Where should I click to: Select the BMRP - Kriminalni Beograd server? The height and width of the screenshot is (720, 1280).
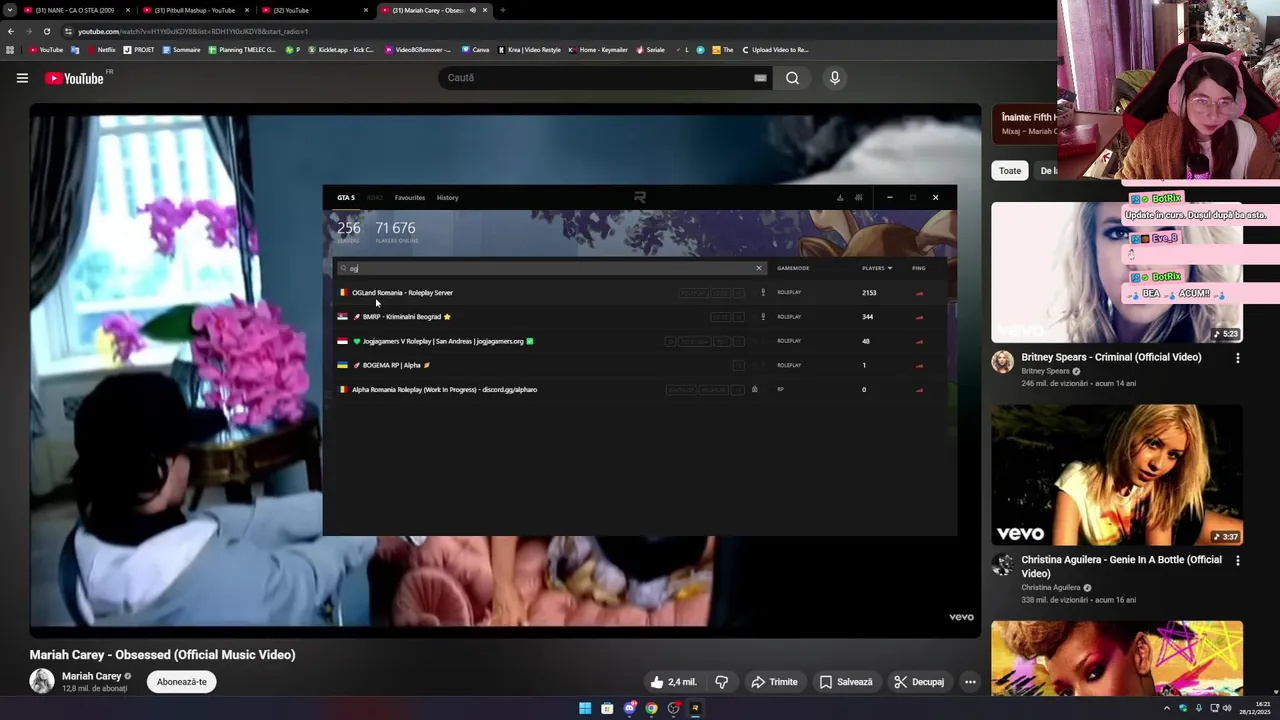(x=640, y=317)
